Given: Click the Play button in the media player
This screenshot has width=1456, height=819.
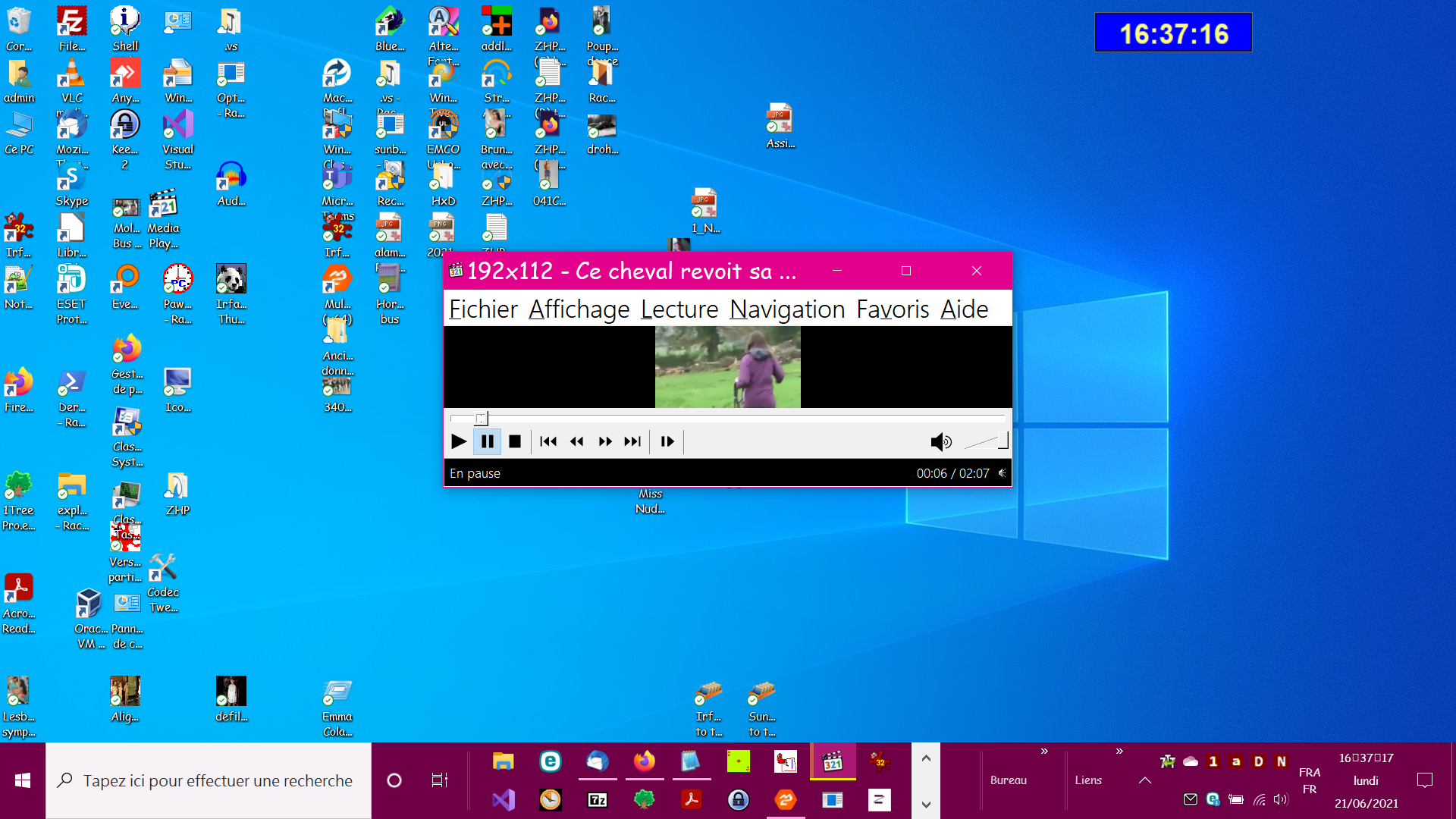Looking at the screenshot, I should [458, 441].
